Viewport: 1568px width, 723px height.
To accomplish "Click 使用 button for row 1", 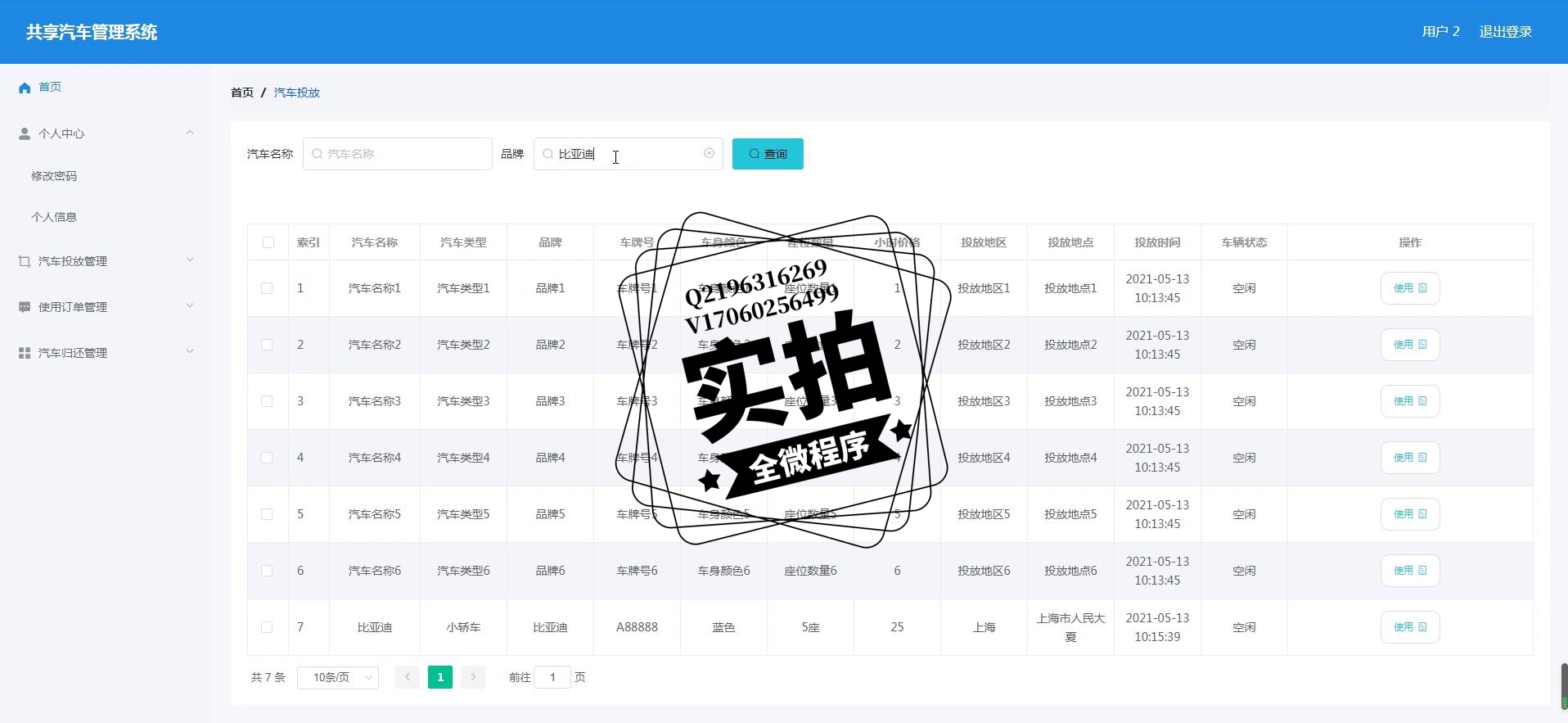I will tap(1410, 288).
